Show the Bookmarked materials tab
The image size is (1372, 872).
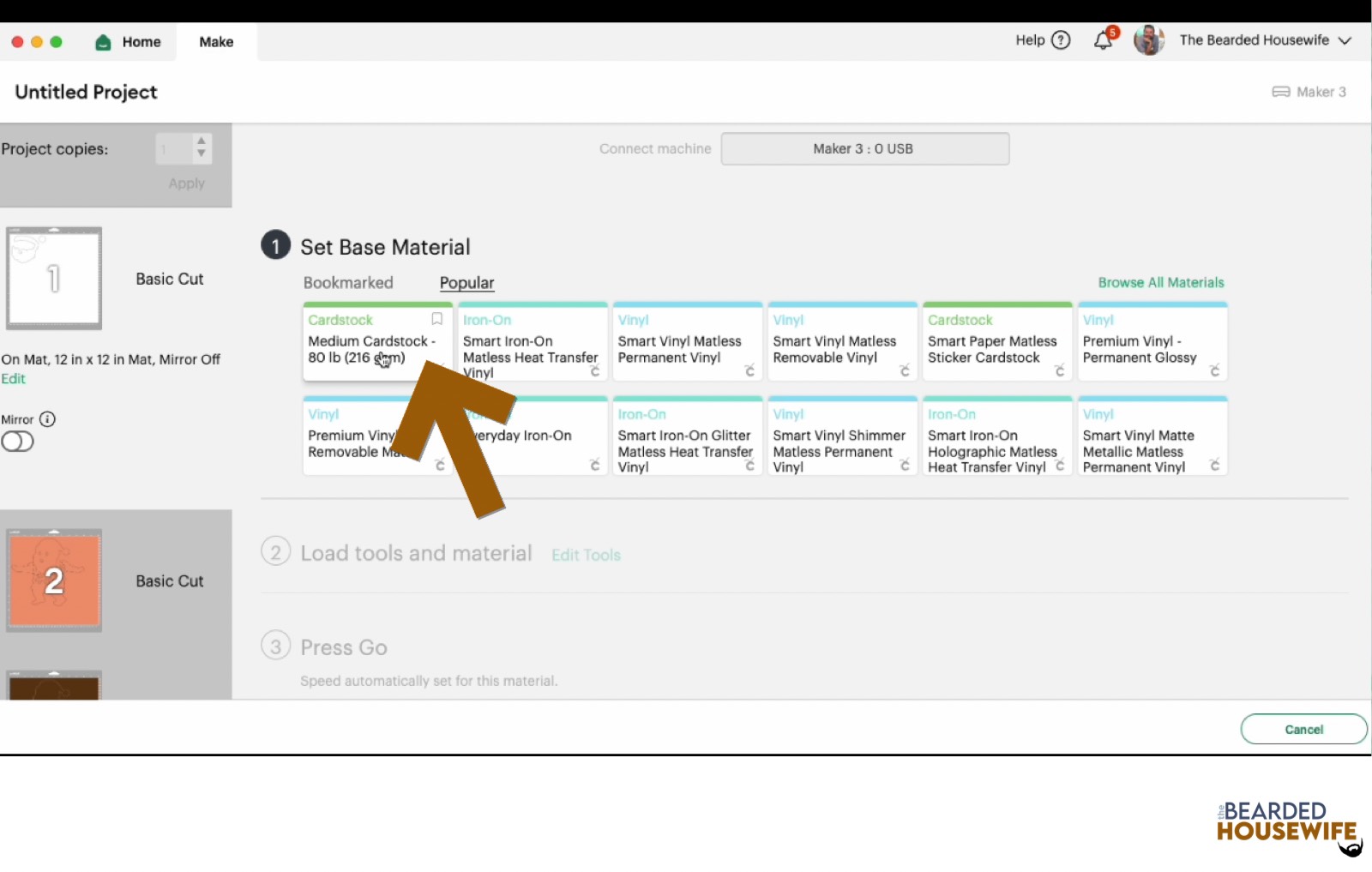pyautogui.click(x=348, y=283)
